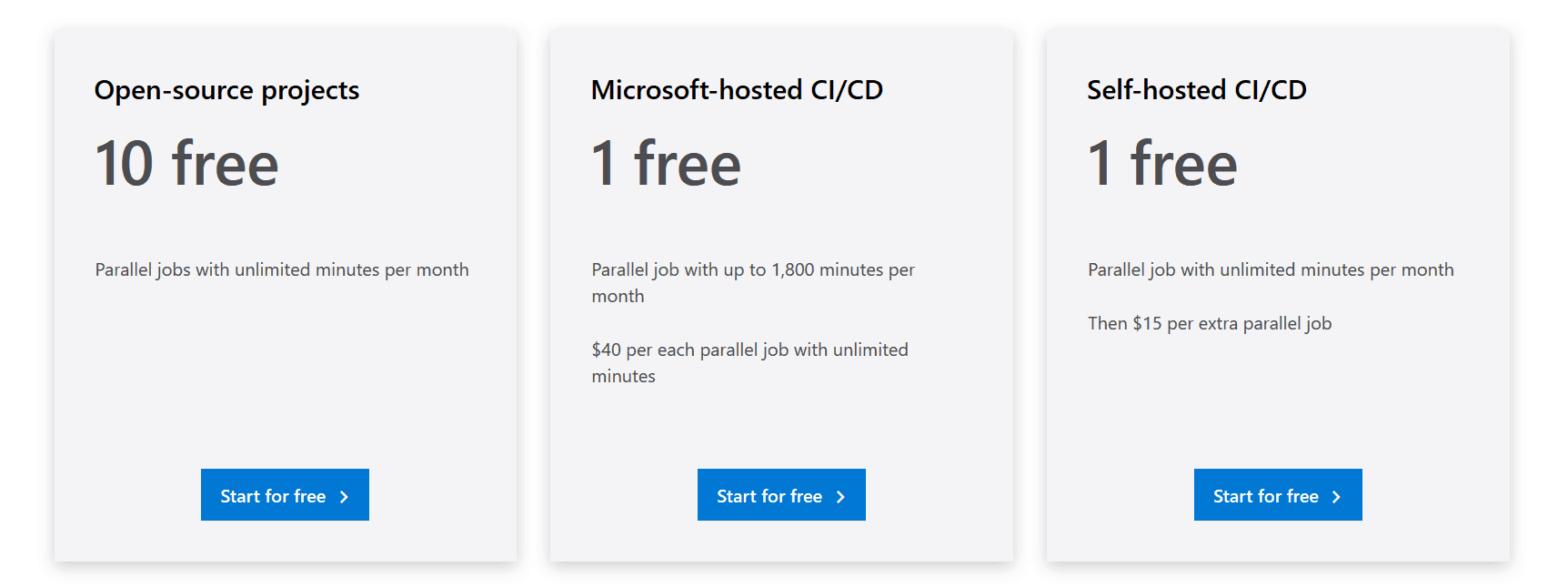Click the chevron icon in Microsoft-hosted Start for free button
Viewport: 1568px width, 588px height.
(x=840, y=496)
